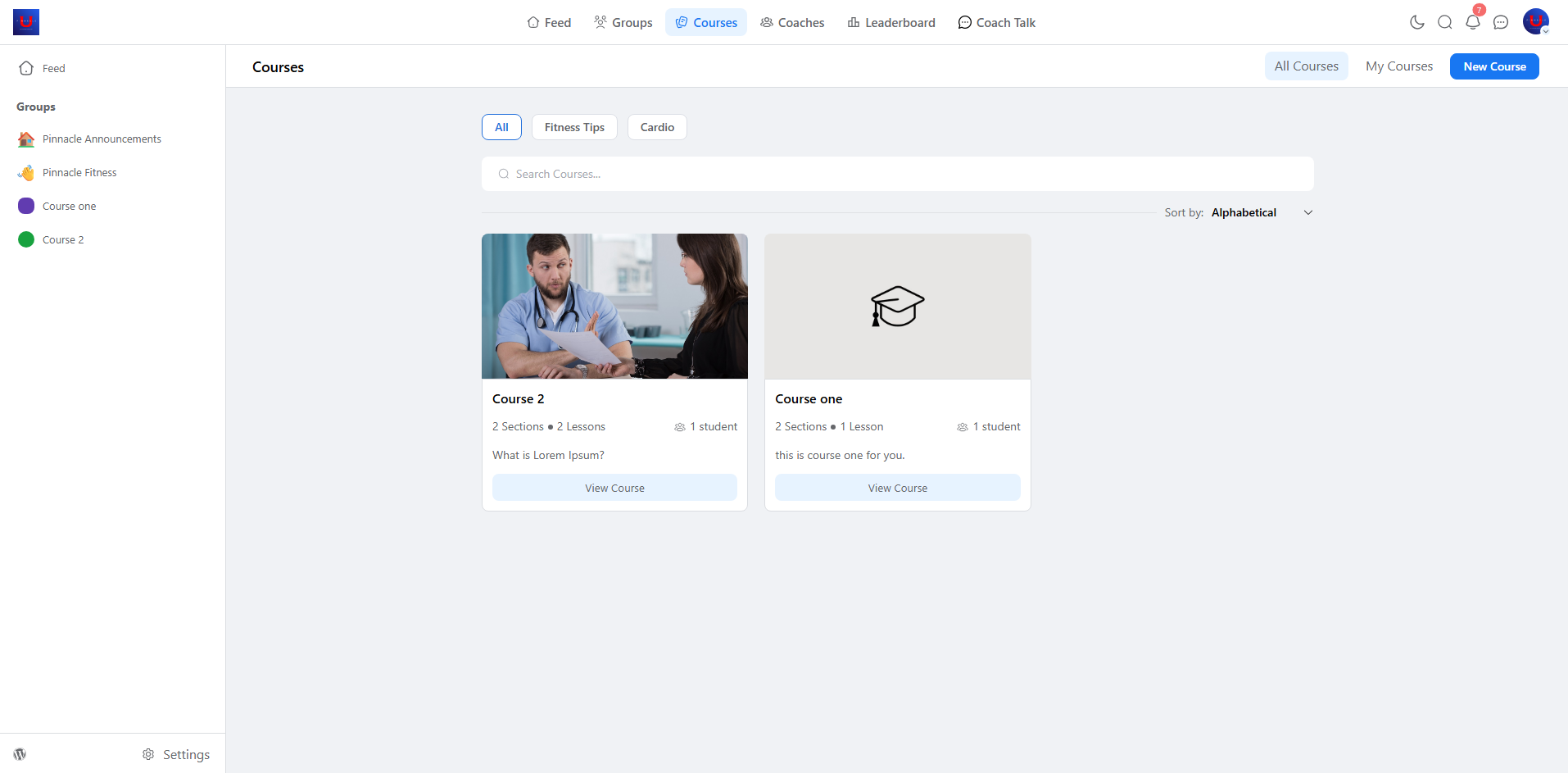Open Settings from the sidebar footer

tap(176, 754)
